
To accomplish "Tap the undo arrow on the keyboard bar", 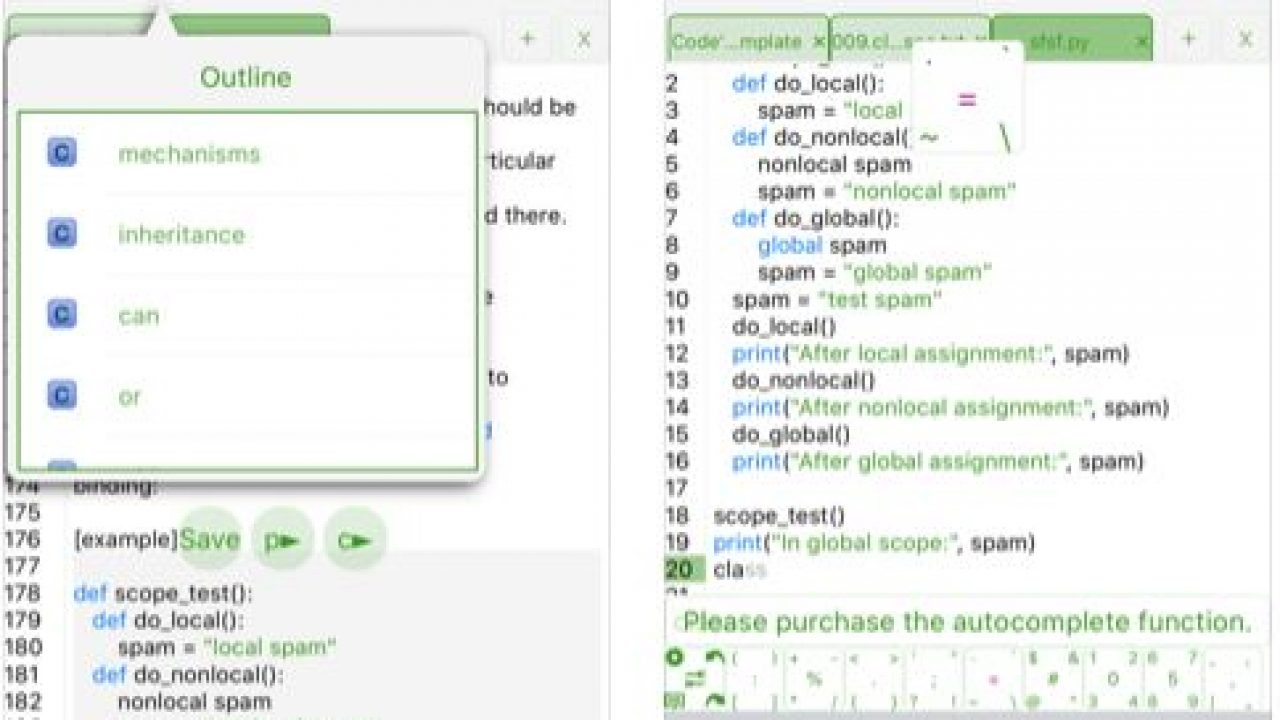I will 715,657.
